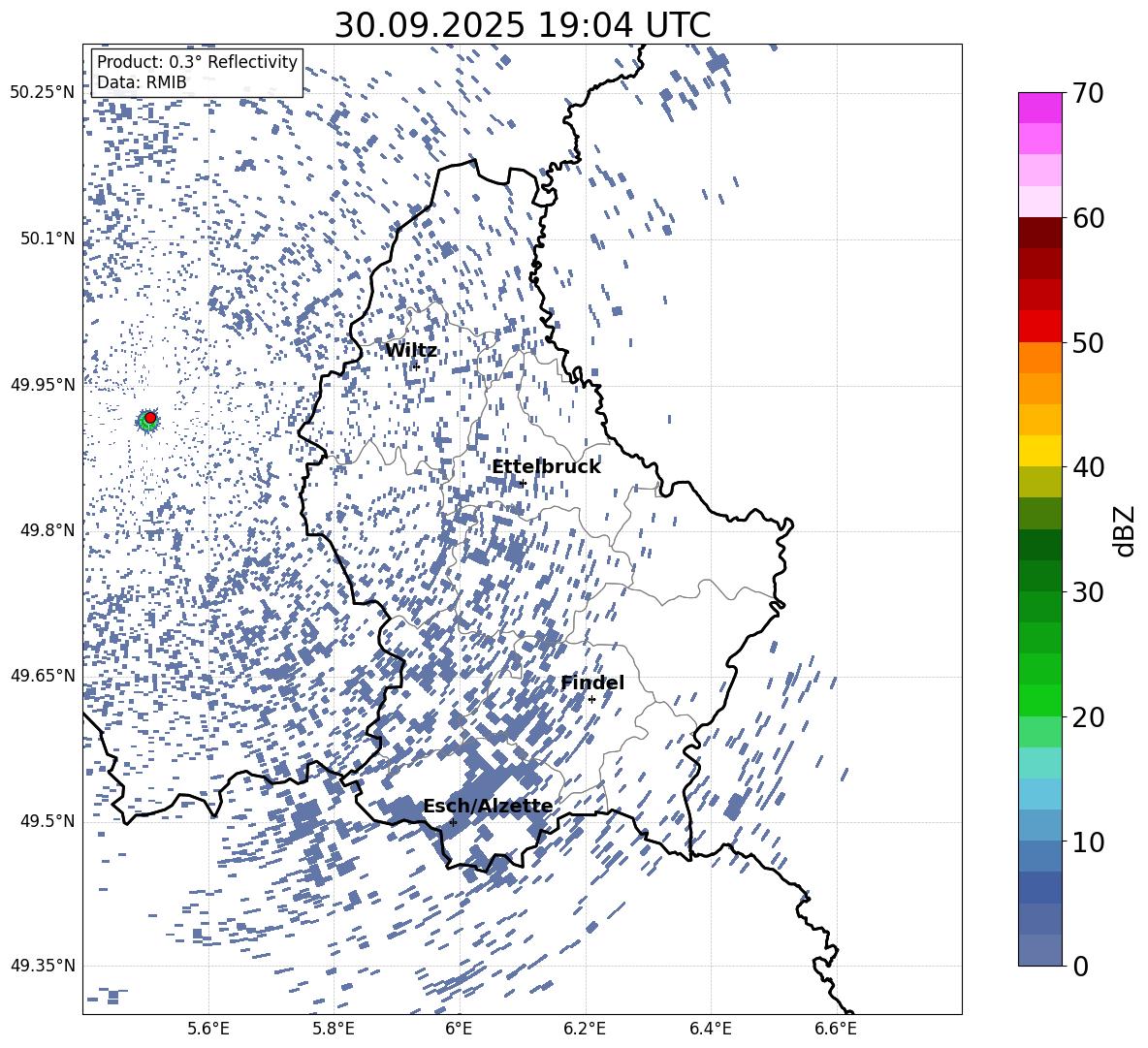Click the colorbar tick value 60
1148x1048 pixels.
1088,218
